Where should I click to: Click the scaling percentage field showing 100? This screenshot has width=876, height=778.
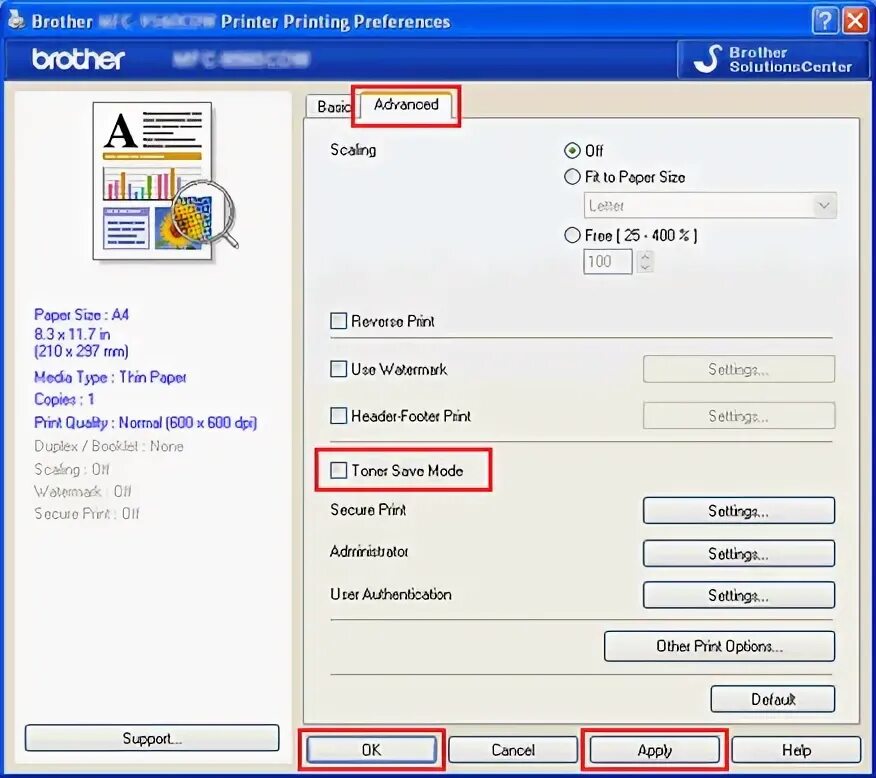[608, 261]
